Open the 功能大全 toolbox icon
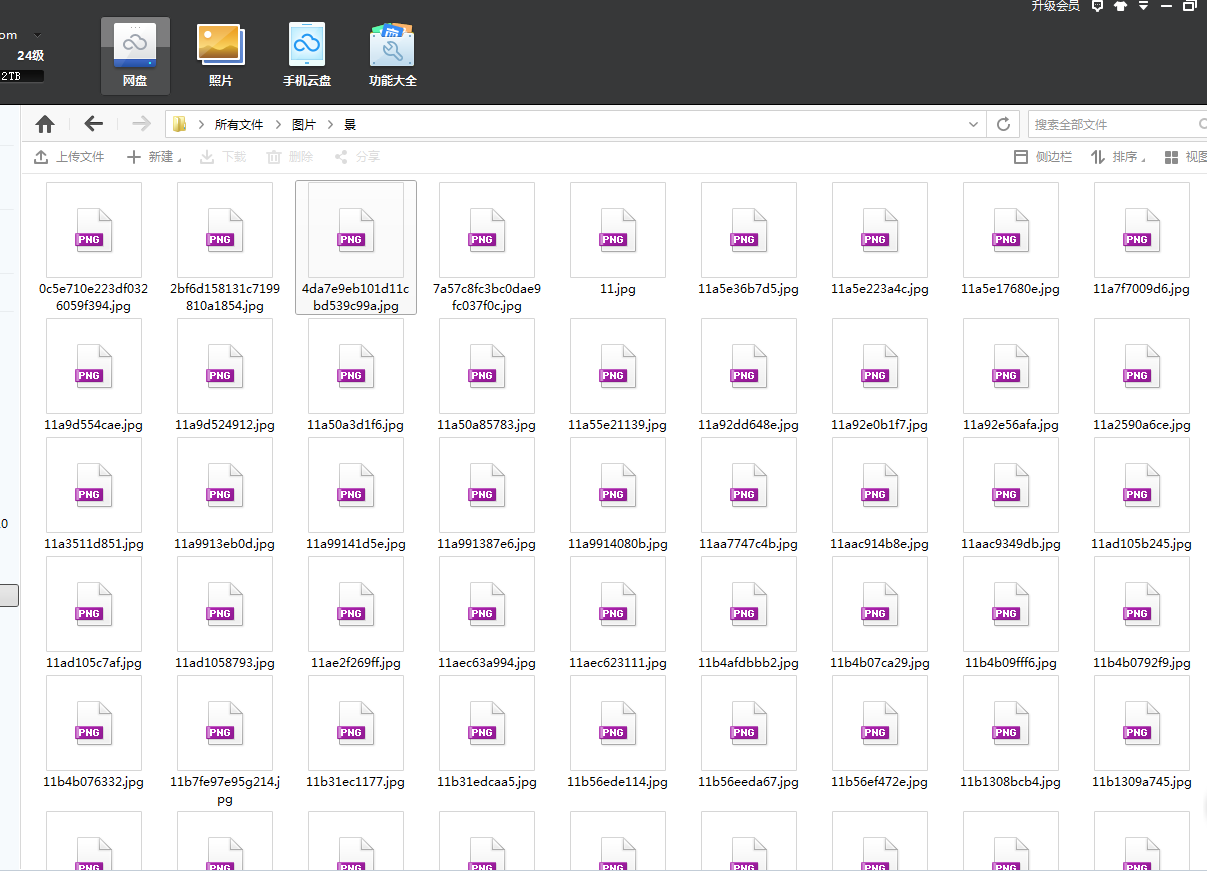This screenshot has height=871, width=1207. tap(392, 56)
